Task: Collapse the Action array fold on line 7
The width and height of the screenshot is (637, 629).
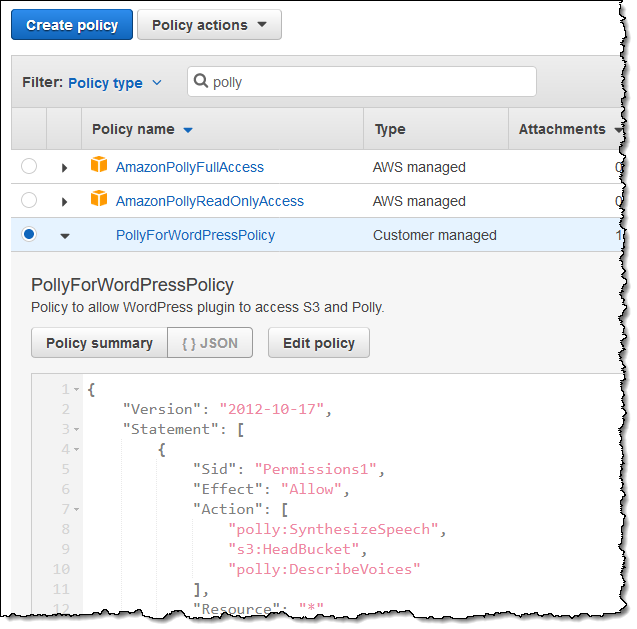Action: coord(77,509)
